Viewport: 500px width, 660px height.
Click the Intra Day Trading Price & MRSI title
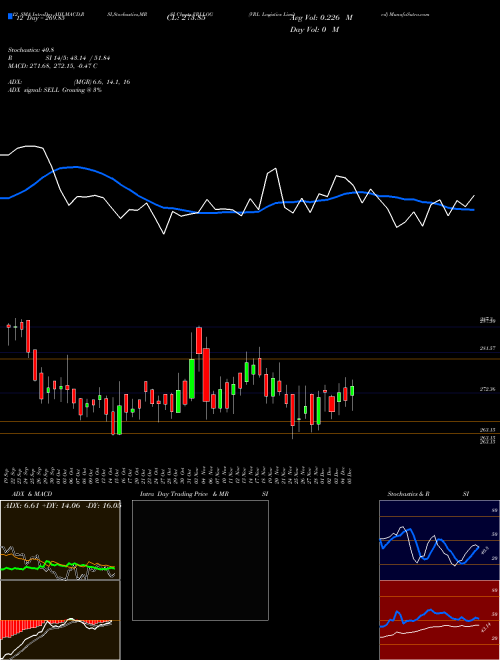[x=204, y=494]
